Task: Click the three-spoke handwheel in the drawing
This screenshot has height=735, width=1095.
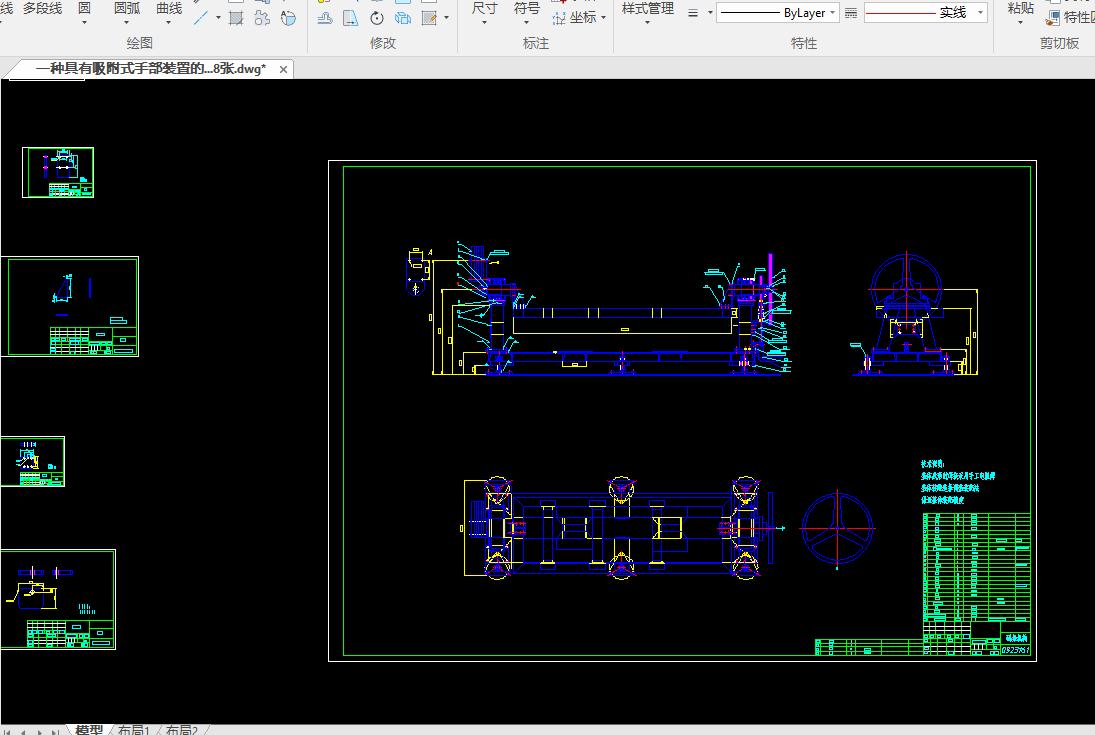Action: pyautogui.click(x=838, y=527)
